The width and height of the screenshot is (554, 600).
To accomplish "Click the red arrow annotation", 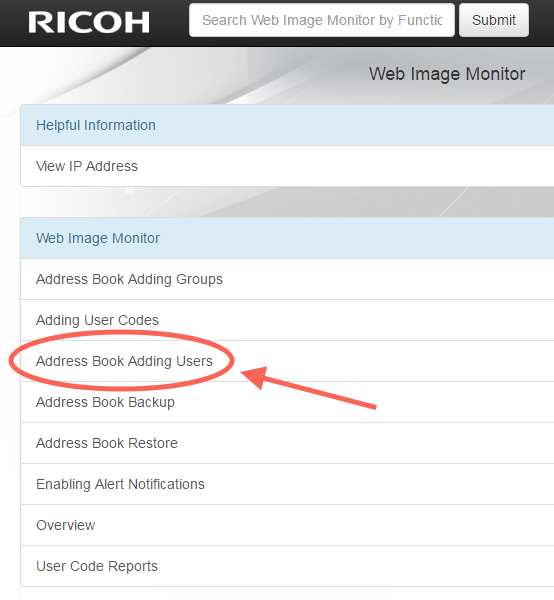I will point(308,388).
